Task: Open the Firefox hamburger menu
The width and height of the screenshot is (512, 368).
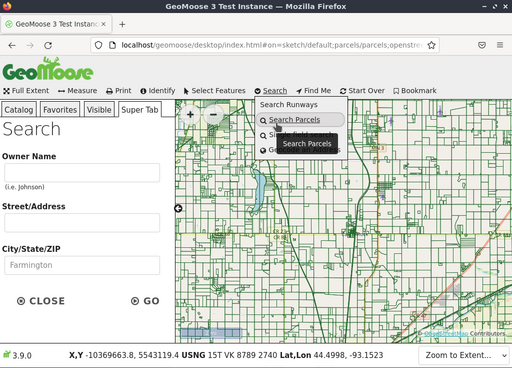Action: point(500,45)
